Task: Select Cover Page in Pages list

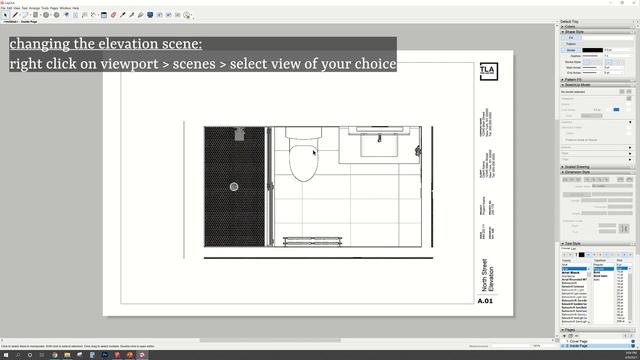Action: (578, 341)
